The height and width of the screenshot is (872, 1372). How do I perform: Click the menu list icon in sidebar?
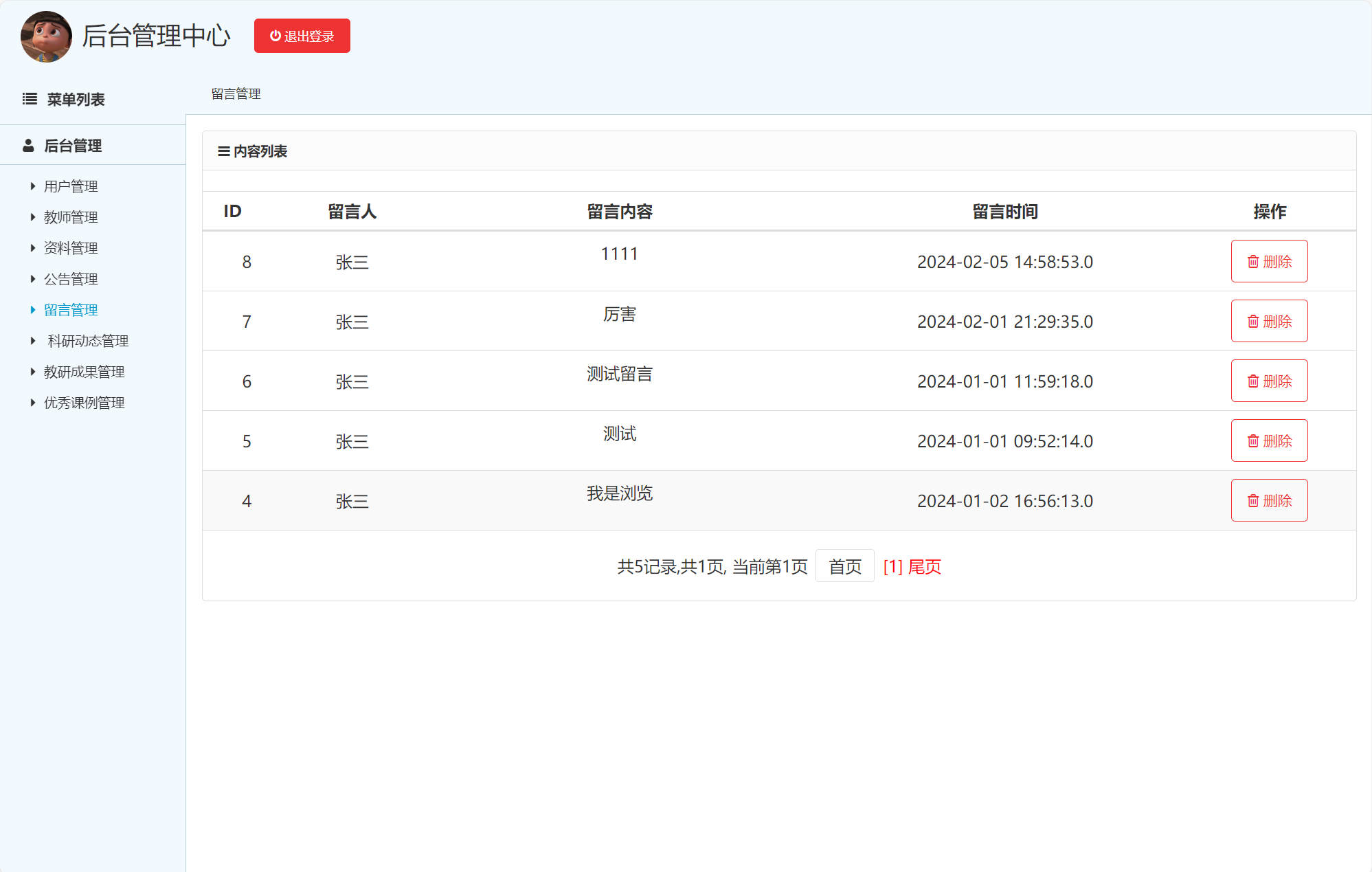(x=30, y=99)
